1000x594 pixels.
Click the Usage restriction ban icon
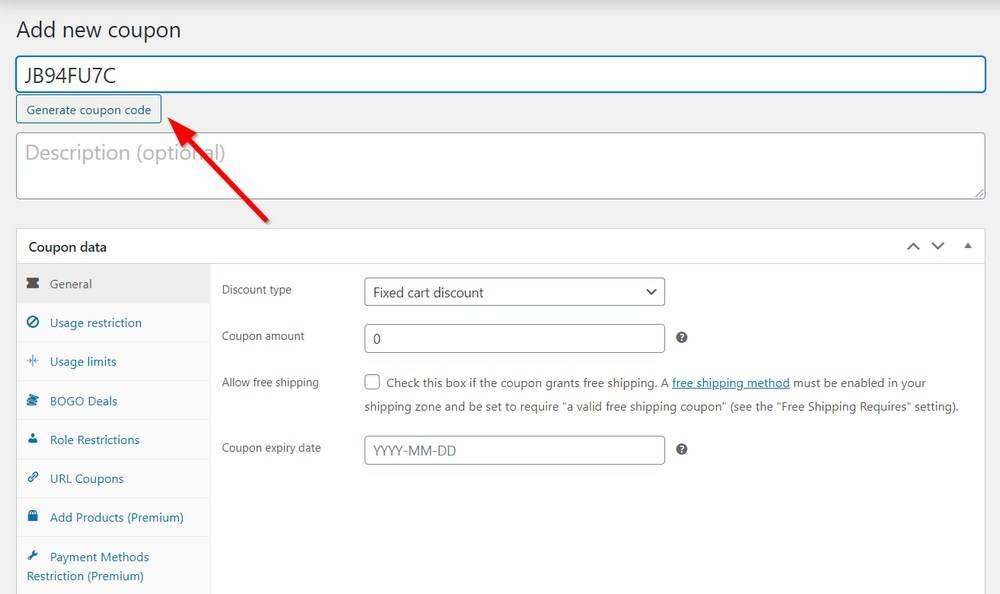point(33,323)
